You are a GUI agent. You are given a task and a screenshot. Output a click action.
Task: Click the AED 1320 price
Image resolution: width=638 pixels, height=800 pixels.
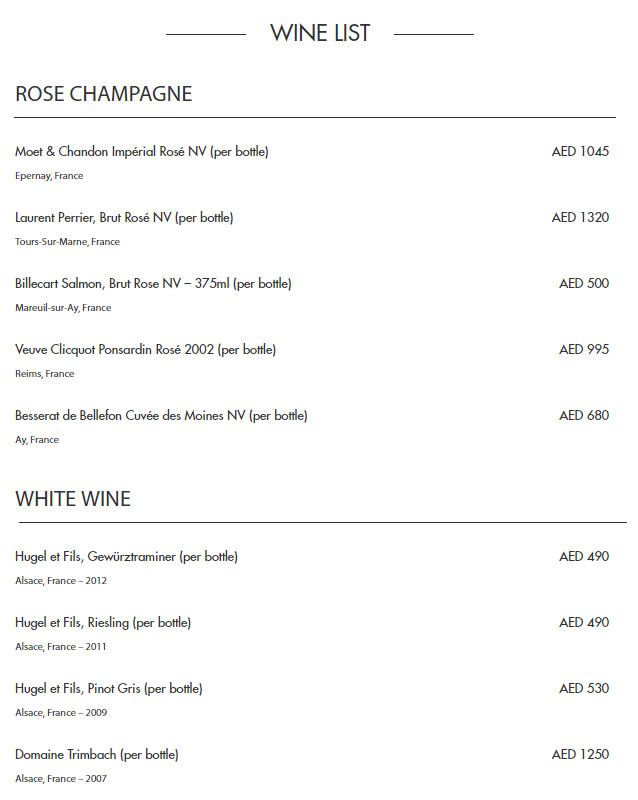[x=580, y=218]
